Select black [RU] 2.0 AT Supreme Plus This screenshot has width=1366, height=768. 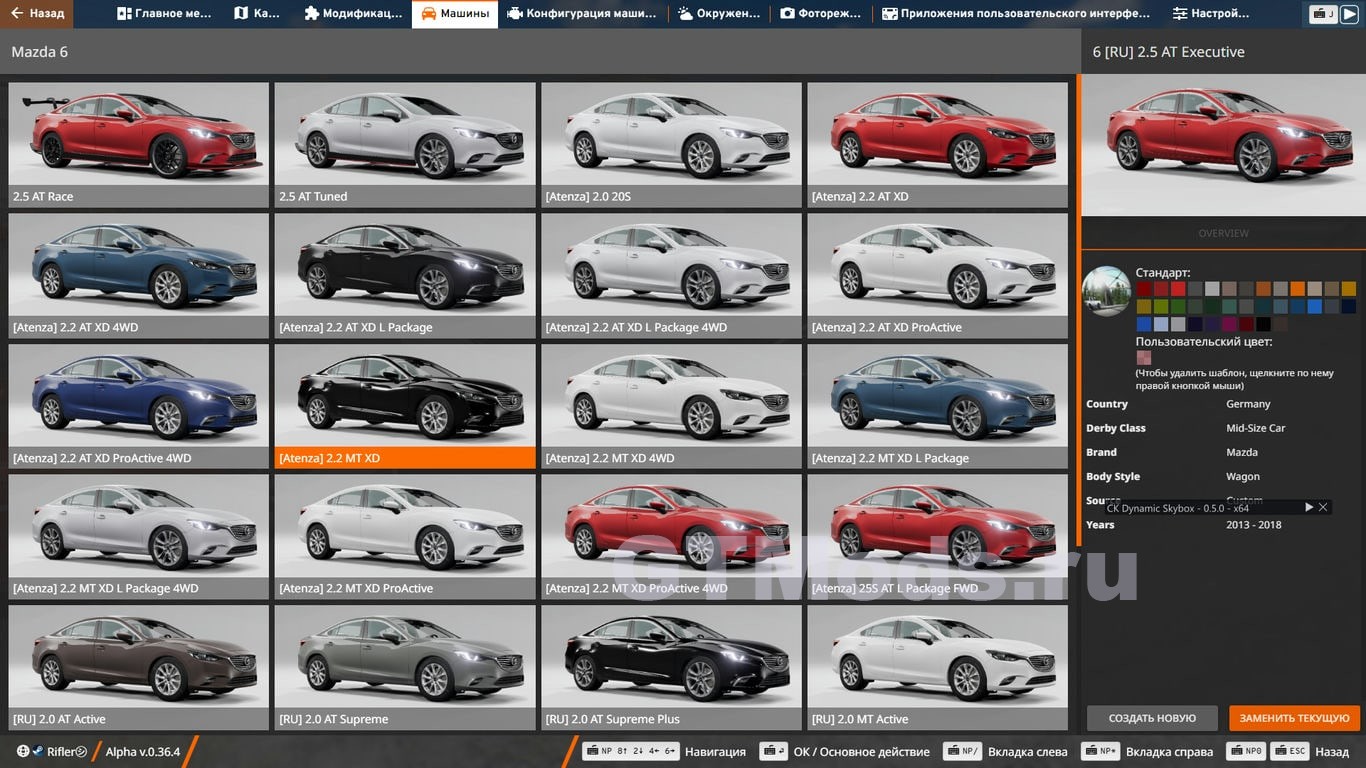[671, 667]
